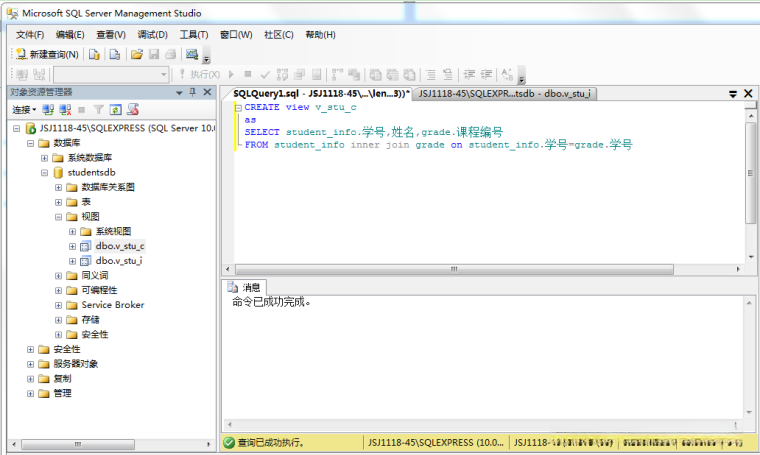Click the Execute query button
The height and width of the screenshot is (455, 760).
(199, 74)
